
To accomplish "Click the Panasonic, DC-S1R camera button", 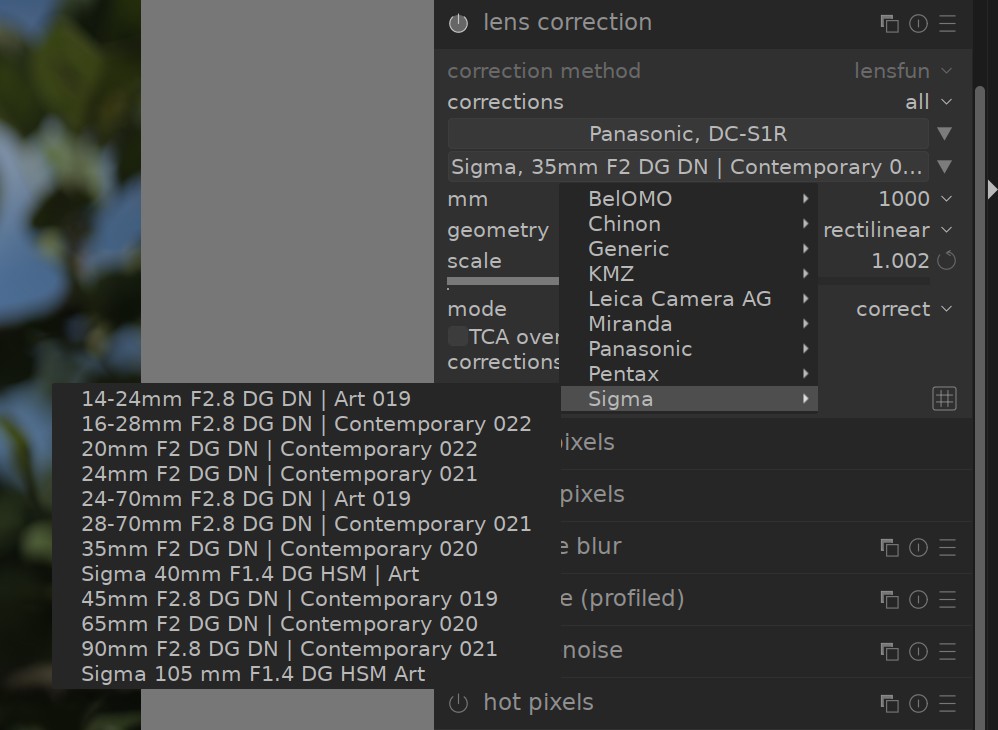I will click(x=688, y=134).
